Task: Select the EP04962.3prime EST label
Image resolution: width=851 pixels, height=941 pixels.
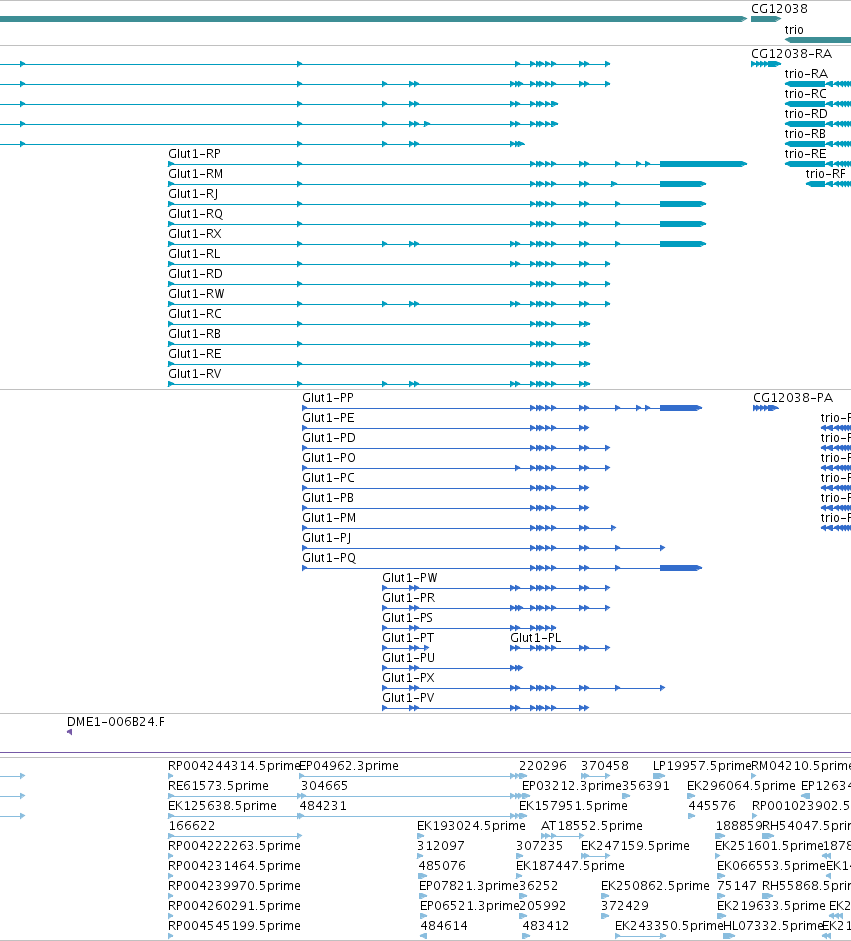Action: pyautogui.click(x=349, y=766)
